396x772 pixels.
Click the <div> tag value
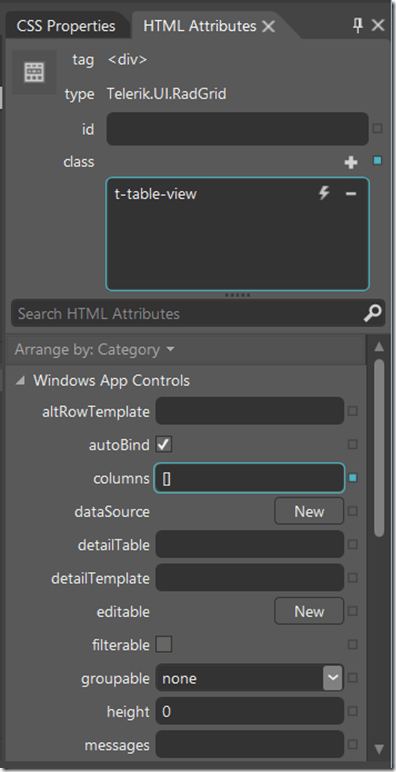pos(127,60)
